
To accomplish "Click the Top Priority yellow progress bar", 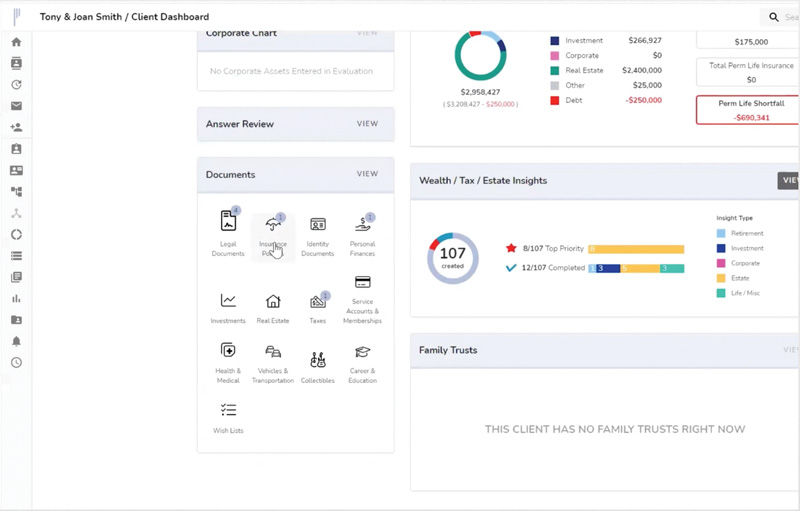I will (x=636, y=249).
